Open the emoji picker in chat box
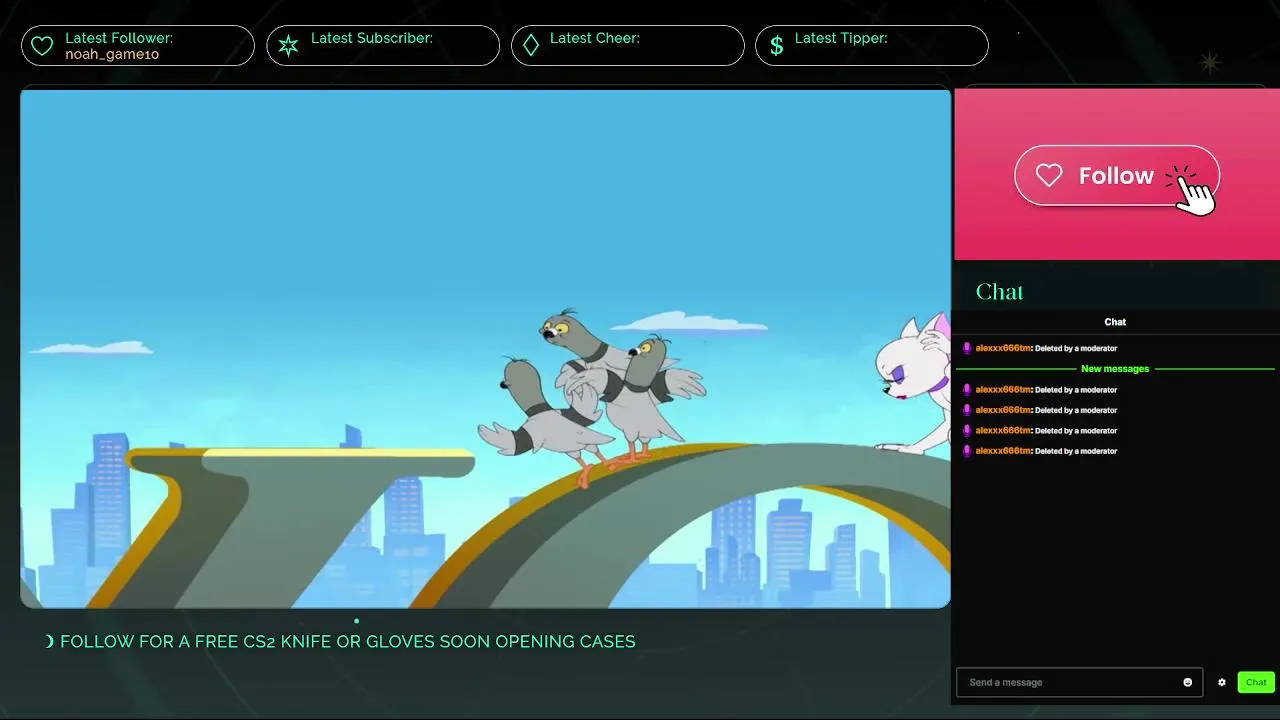The image size is (1280, 720). 1188,682
